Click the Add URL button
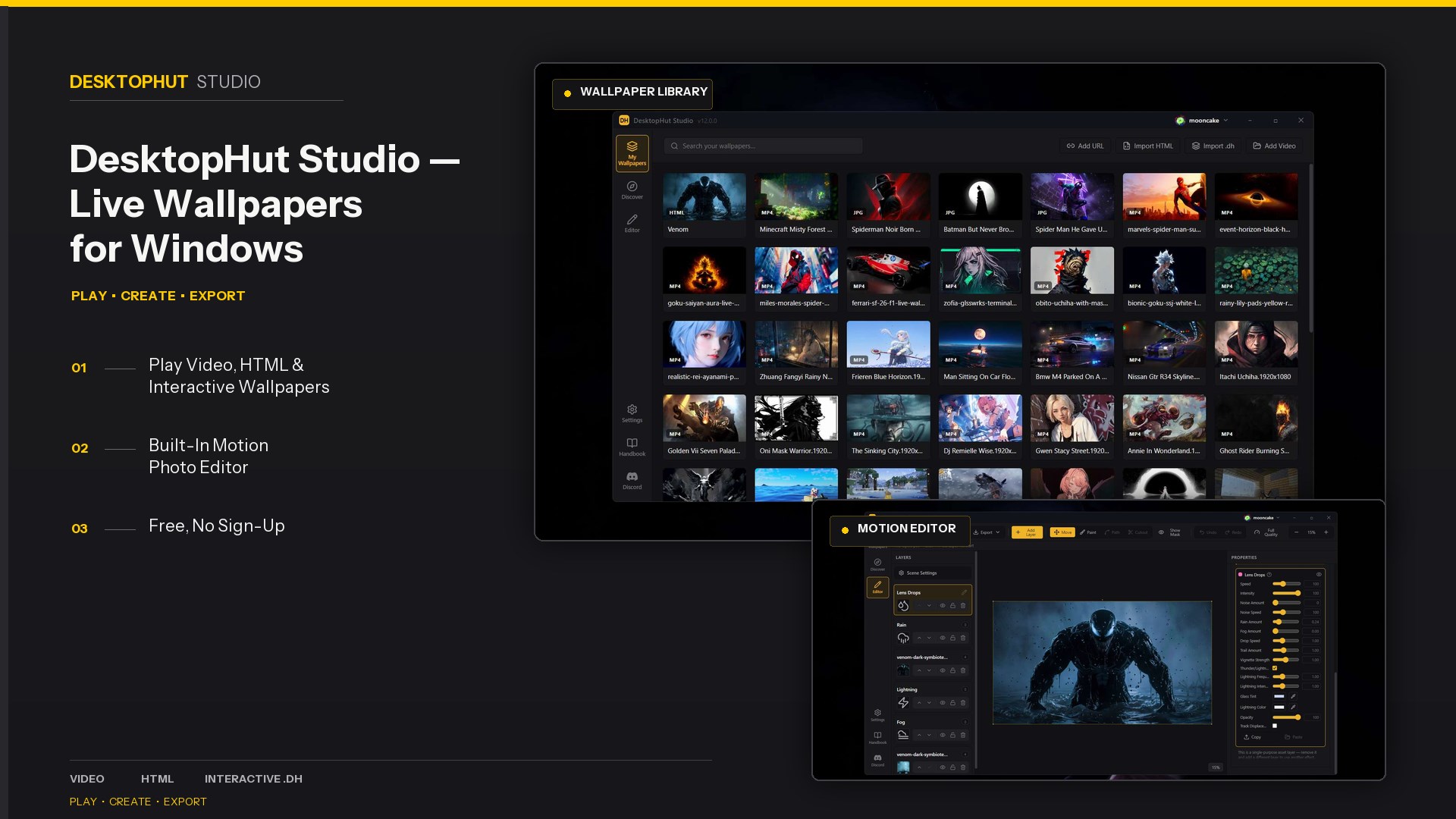Screen dimensions: 1456x819 [1085, 146]
